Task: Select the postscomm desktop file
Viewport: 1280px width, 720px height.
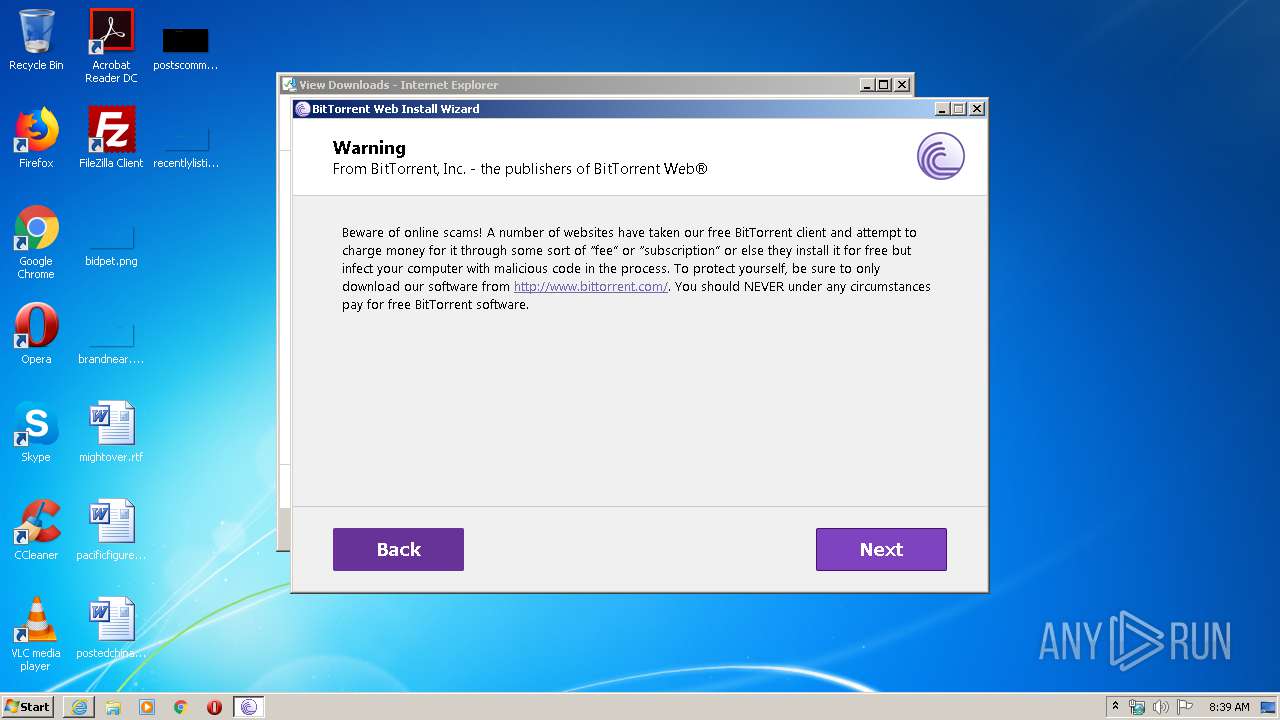Action: (x=185, y=46)
